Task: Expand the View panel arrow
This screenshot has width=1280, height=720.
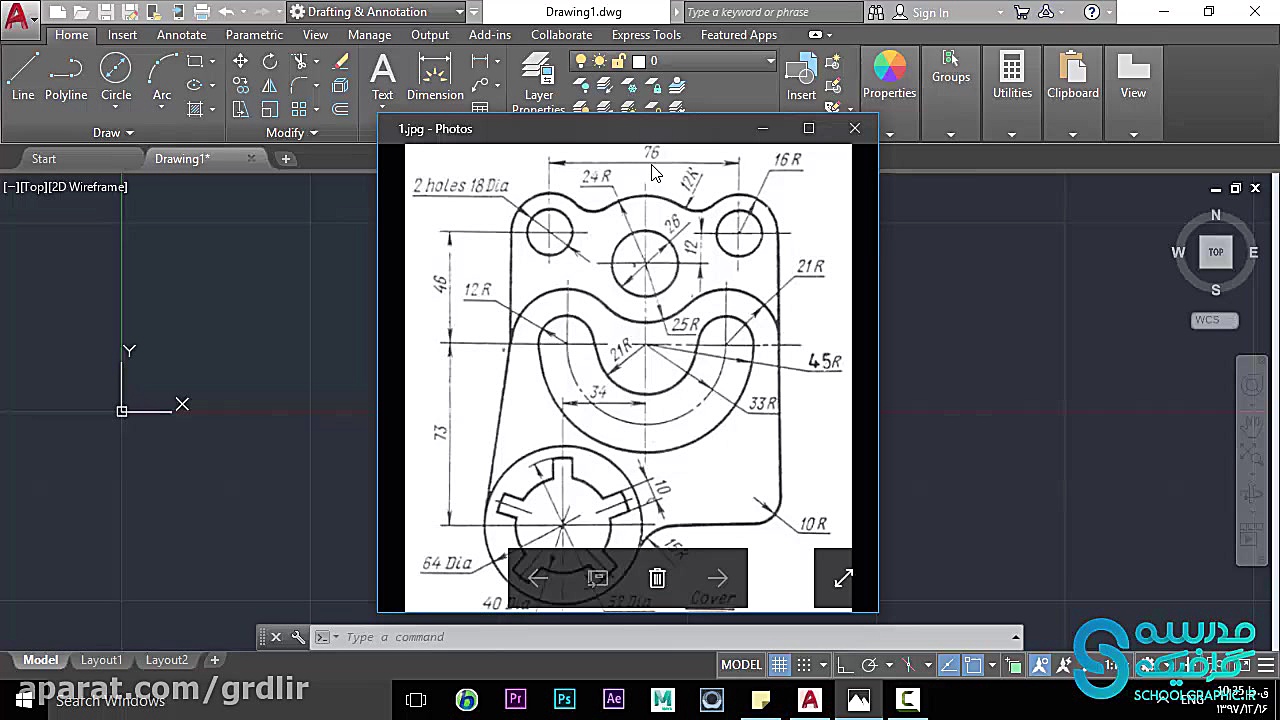Action: click(x=1133, y=134)
